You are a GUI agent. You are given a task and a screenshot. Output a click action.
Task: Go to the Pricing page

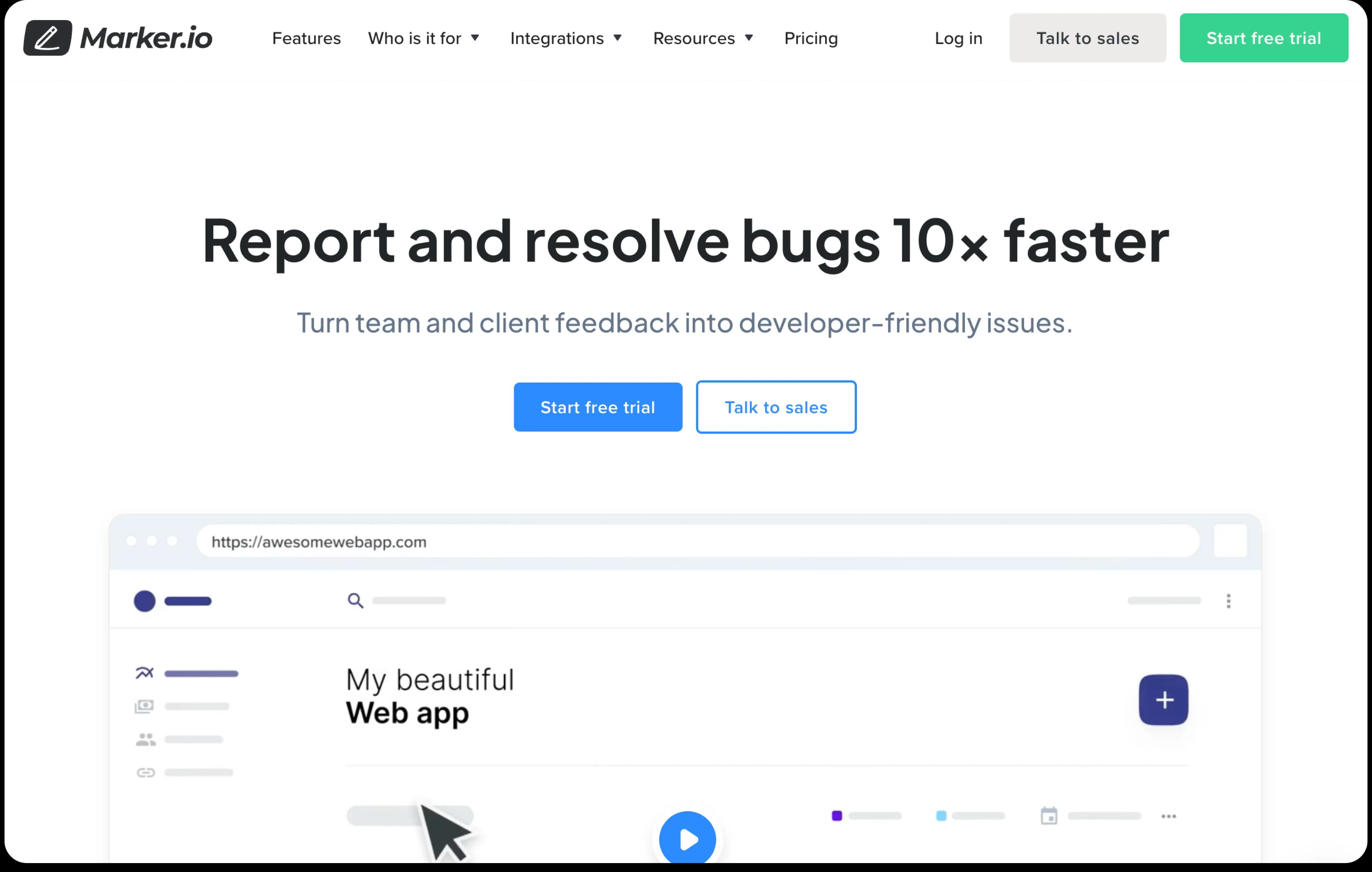click(811, 38)
